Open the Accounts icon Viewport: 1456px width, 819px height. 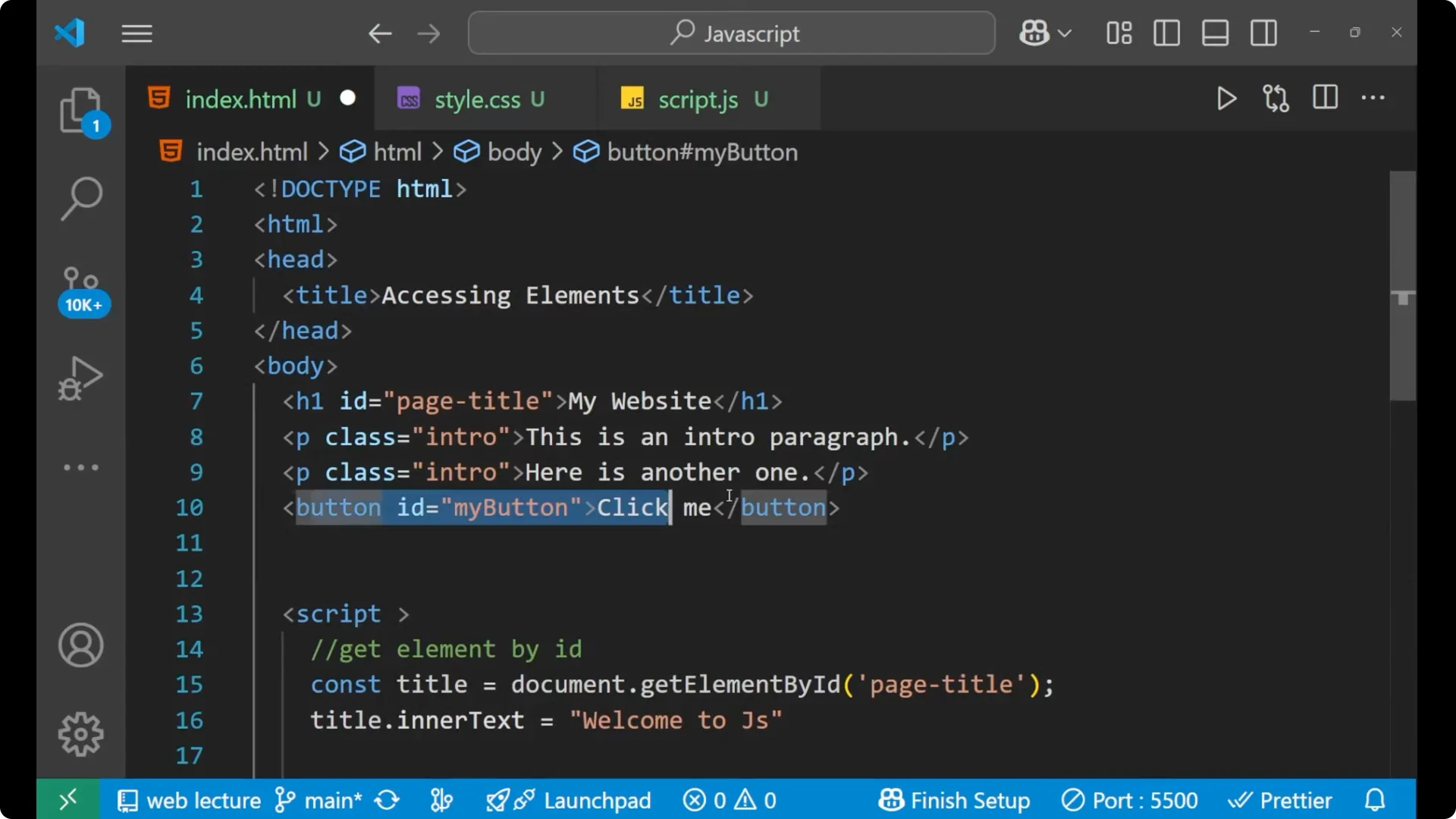pyautogui.click(x=80, y=645)
